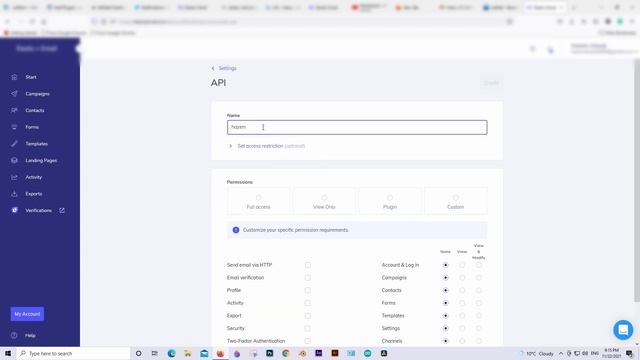
Task: Open Campaigns in the sidebar
Action: pos(37,94)
